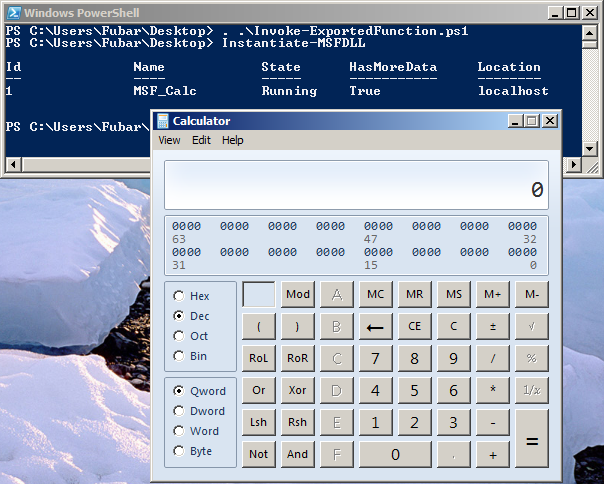Open the Calculator Help menu
This screenshot has width=604, height=484.
[232, 140]
